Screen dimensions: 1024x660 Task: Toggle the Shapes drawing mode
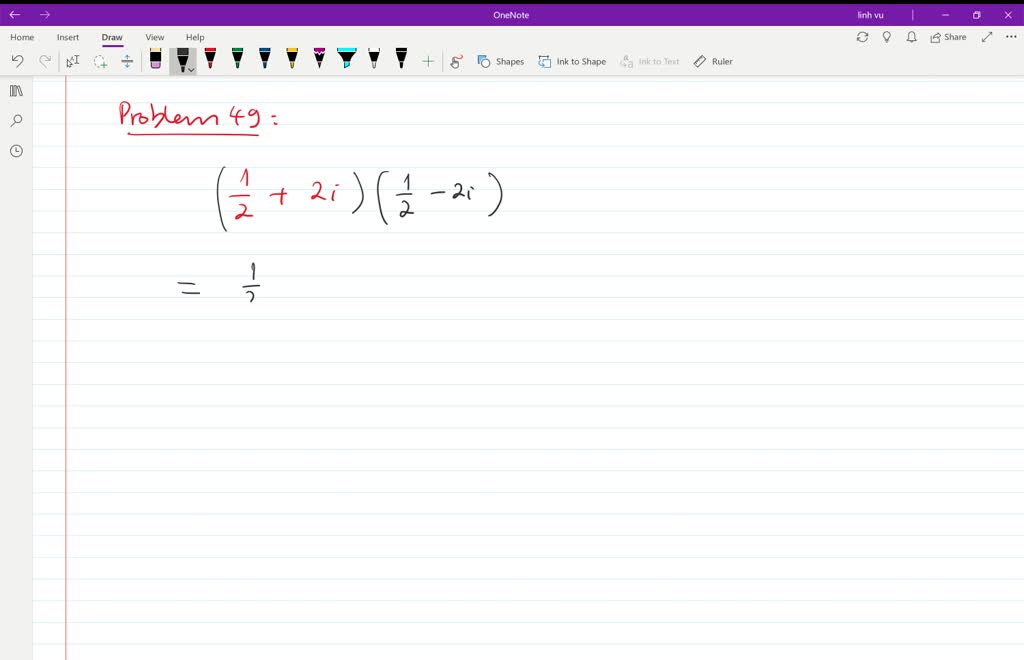point(500,61)
